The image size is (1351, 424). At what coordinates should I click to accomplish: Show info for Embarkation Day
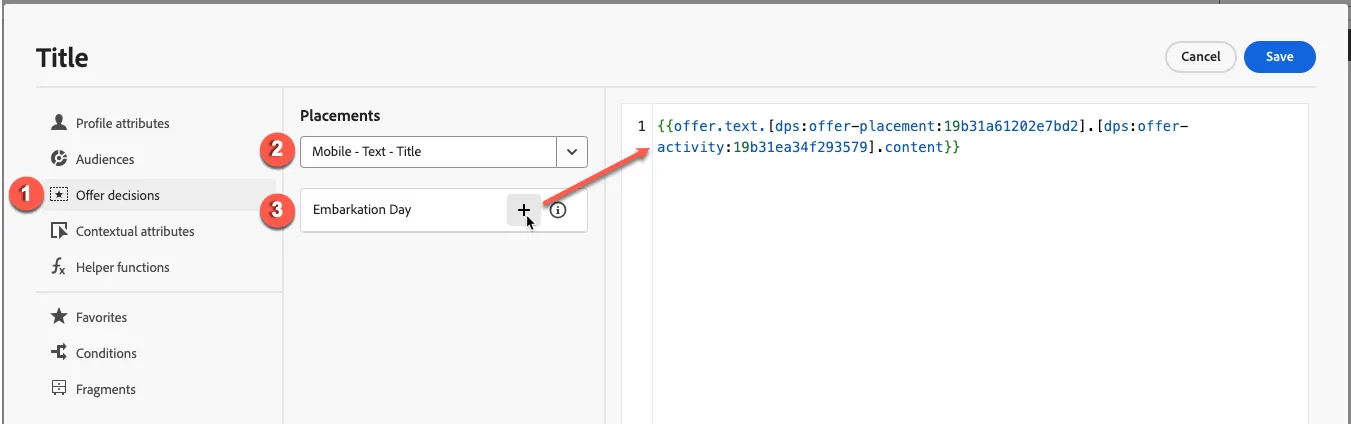pyautogui.click(x=559, y=210)
